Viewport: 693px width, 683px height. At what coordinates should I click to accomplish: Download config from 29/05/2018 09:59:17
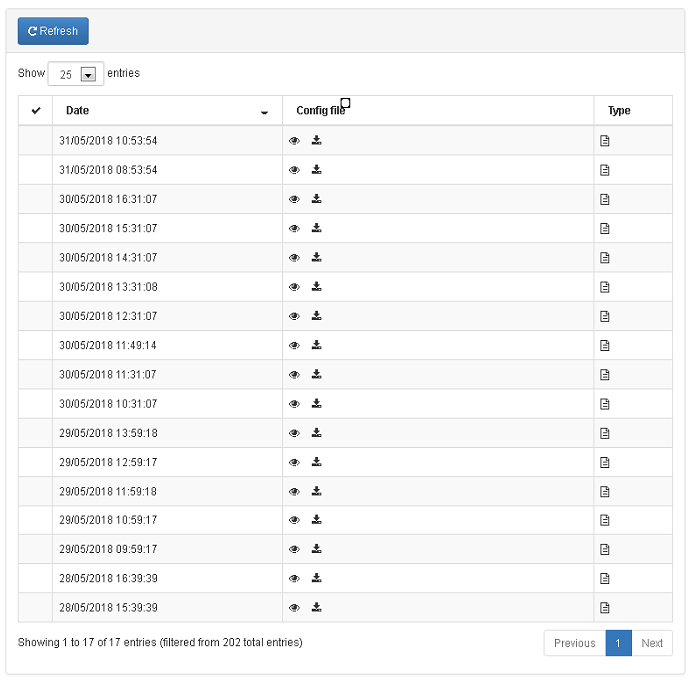tap(316, 549)
